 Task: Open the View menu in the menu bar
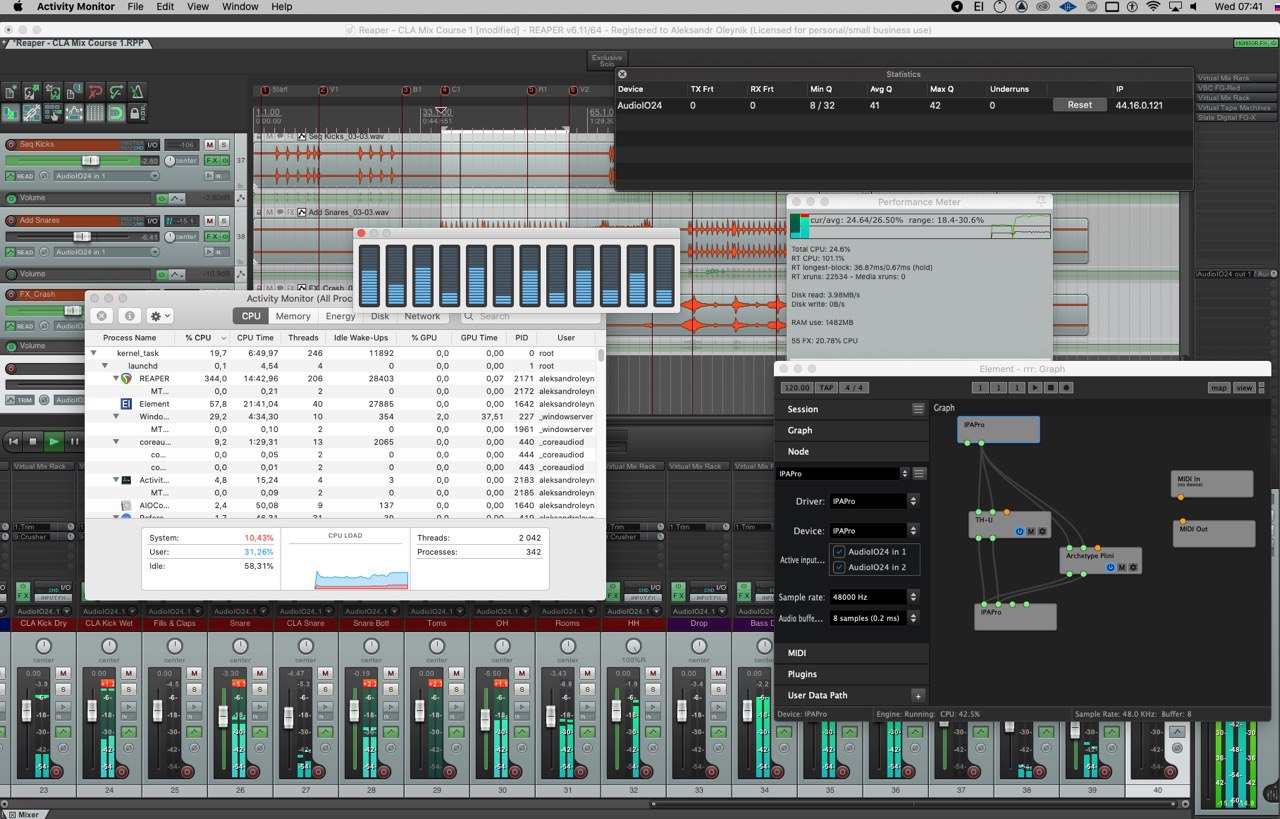point(198,6)
